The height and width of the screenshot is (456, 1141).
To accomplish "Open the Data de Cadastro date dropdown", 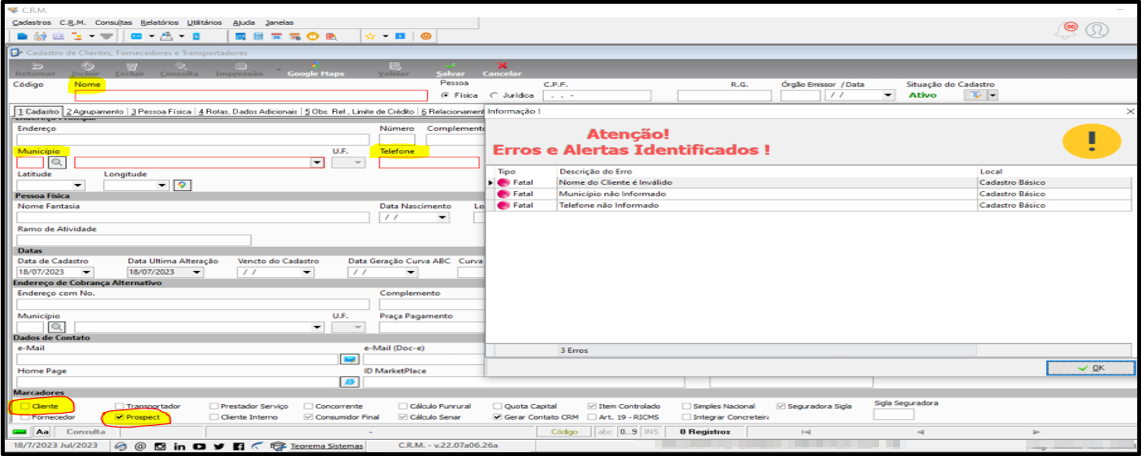I will (x=86, y=272).
